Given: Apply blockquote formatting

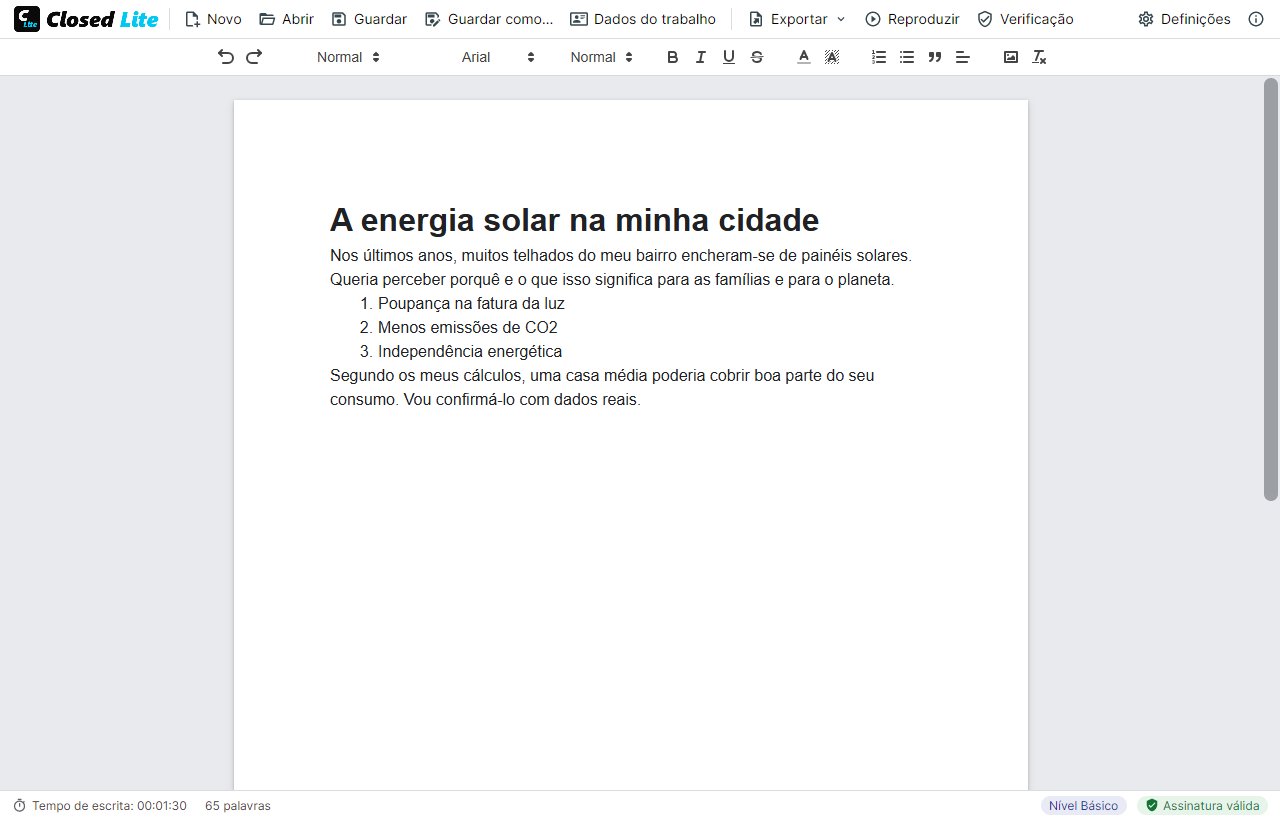Looking at the screenshot, I should pyautogui.click(x=935, y=57).
